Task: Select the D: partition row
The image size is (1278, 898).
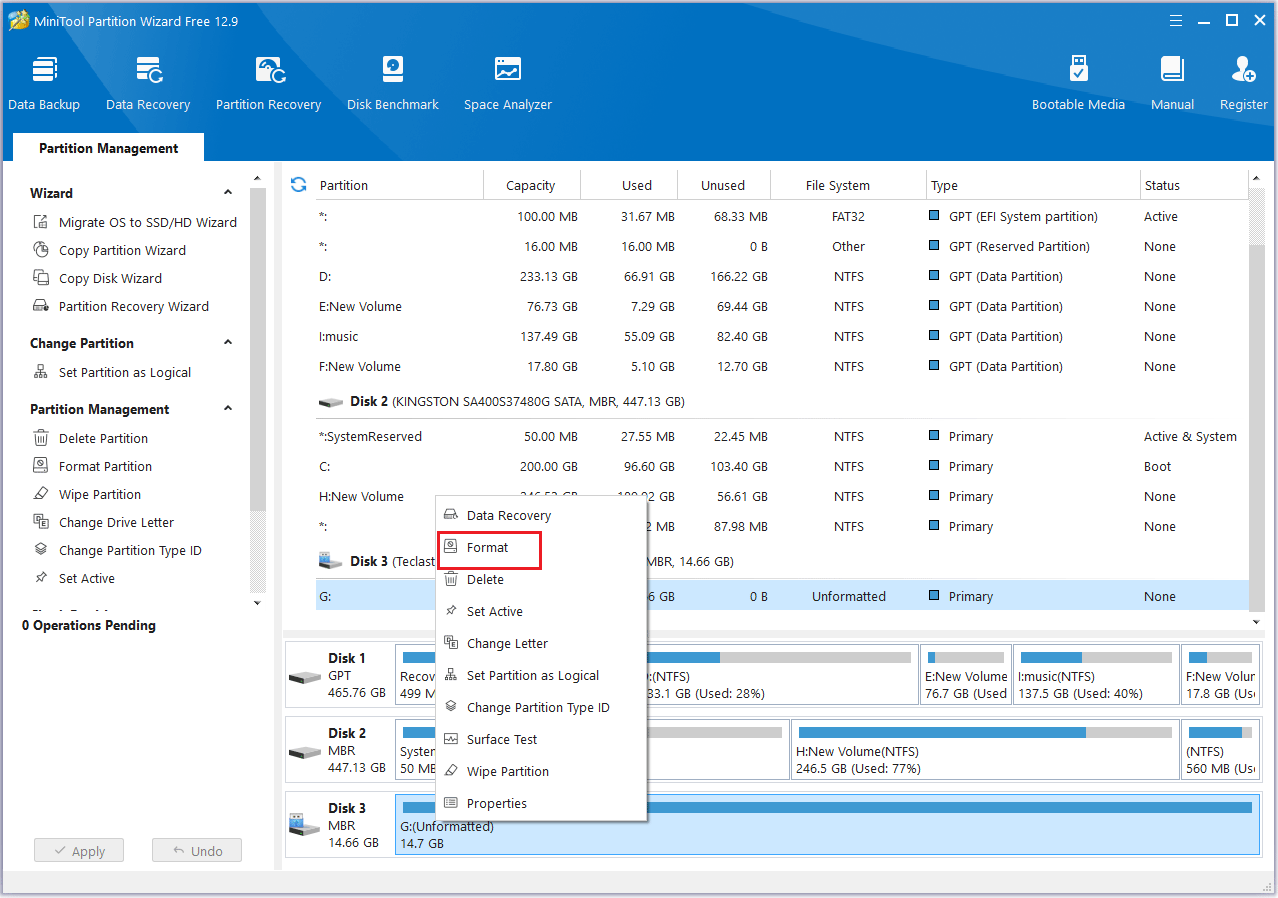Action: point(782,276)
